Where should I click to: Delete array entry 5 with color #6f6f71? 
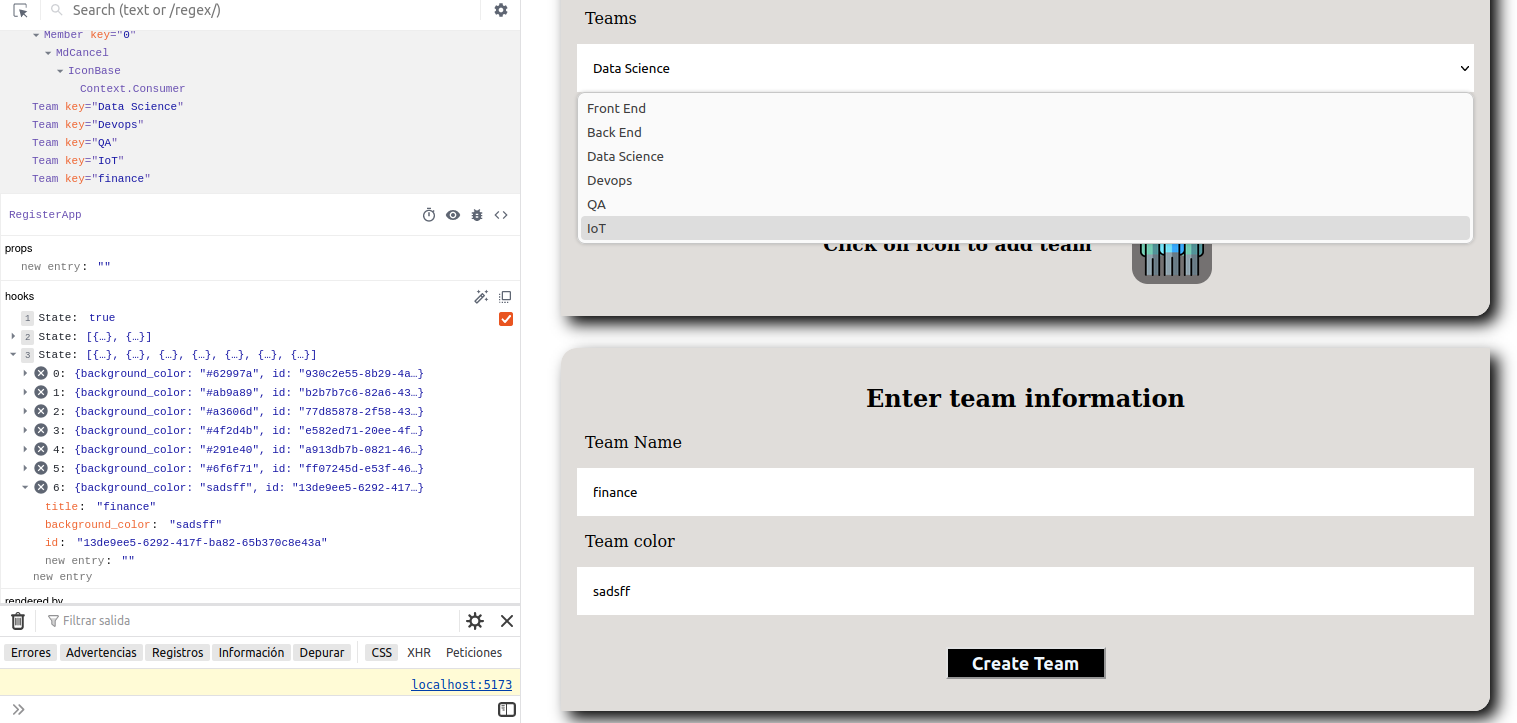coord(41,468)
